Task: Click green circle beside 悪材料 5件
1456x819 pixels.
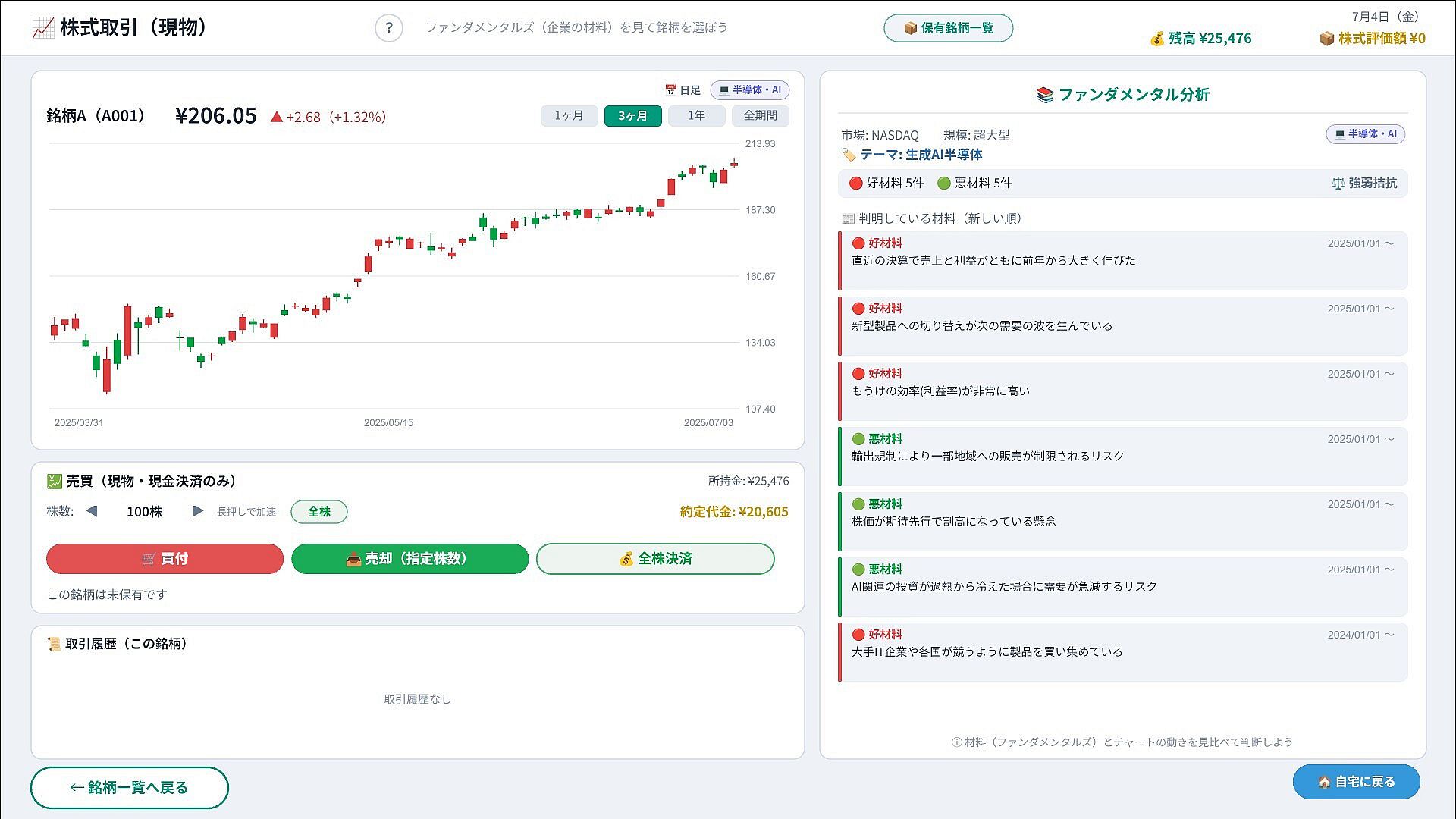Action: (x=944, y=184)
